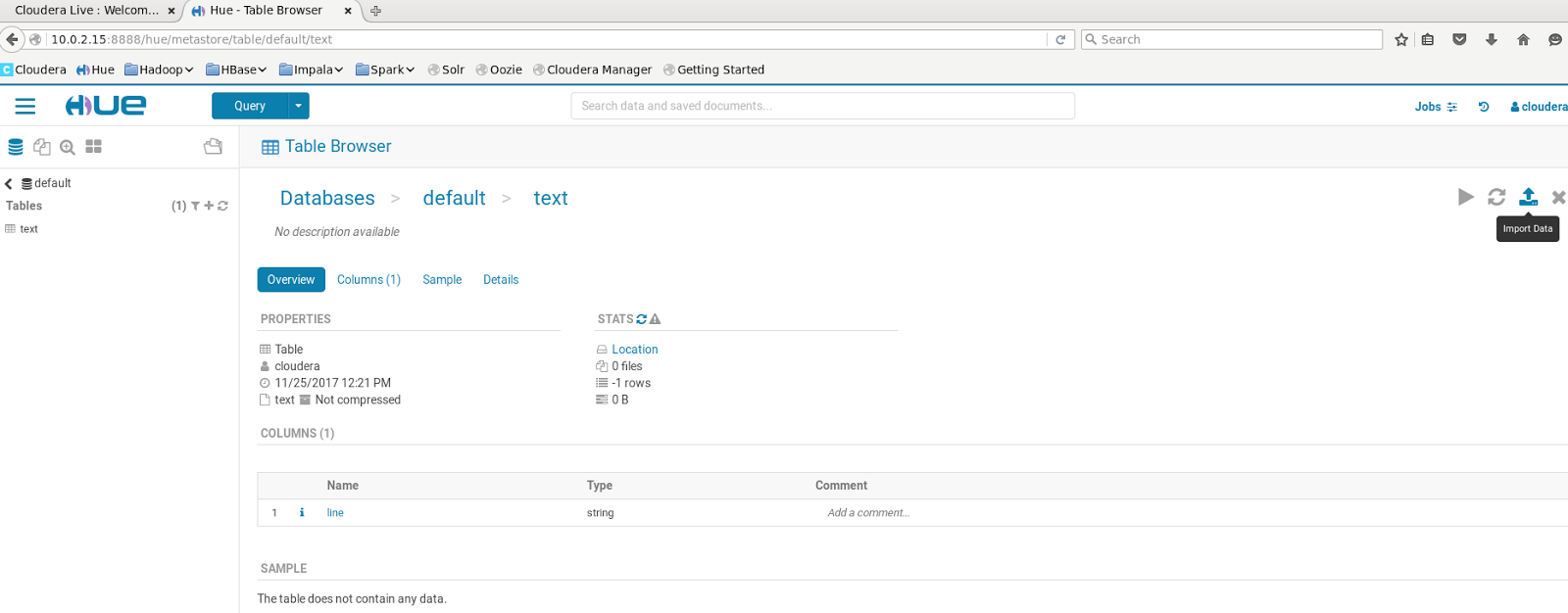
Task: Click the filter funnel icon beside Tables
Action: pyautogui.click(x=195, y=206)
